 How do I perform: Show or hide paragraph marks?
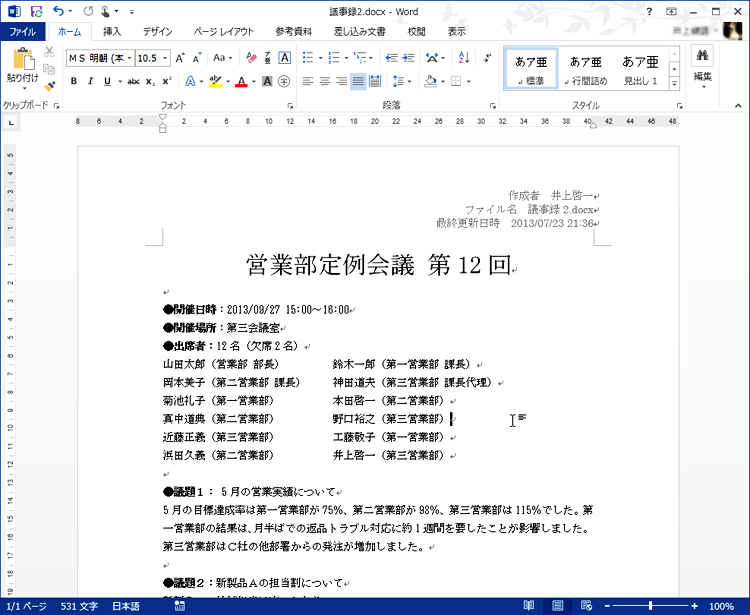[487, 58]
